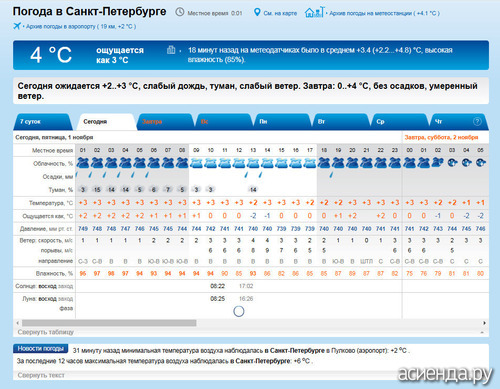Image resolution: width=500 pixels, height=389 pixels.
Task: Click the rain drop icon at hour 19
Action: pos(331,175)
